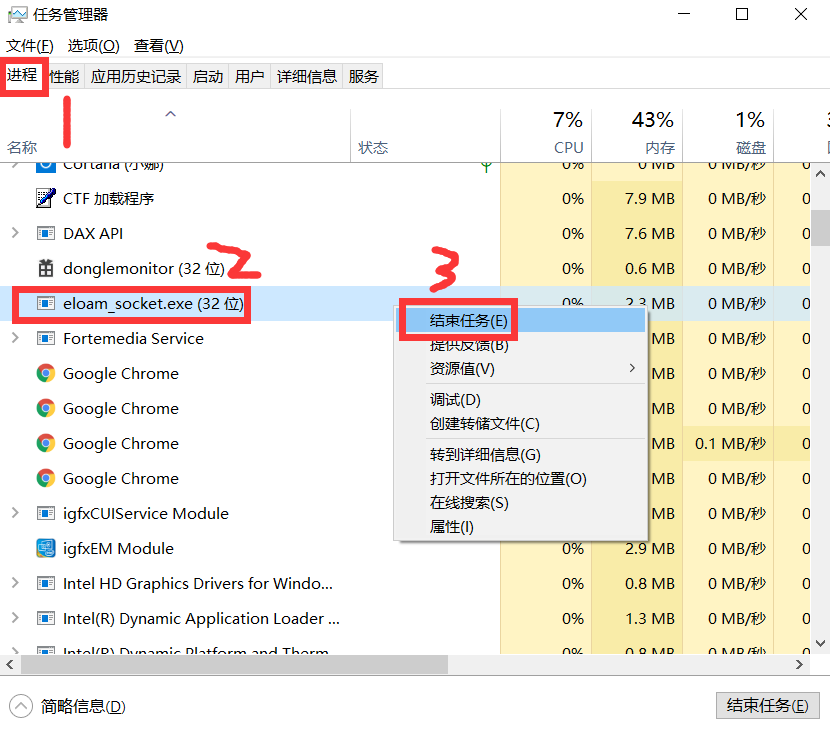Switch to the 性能 tab

click(65, 77)
